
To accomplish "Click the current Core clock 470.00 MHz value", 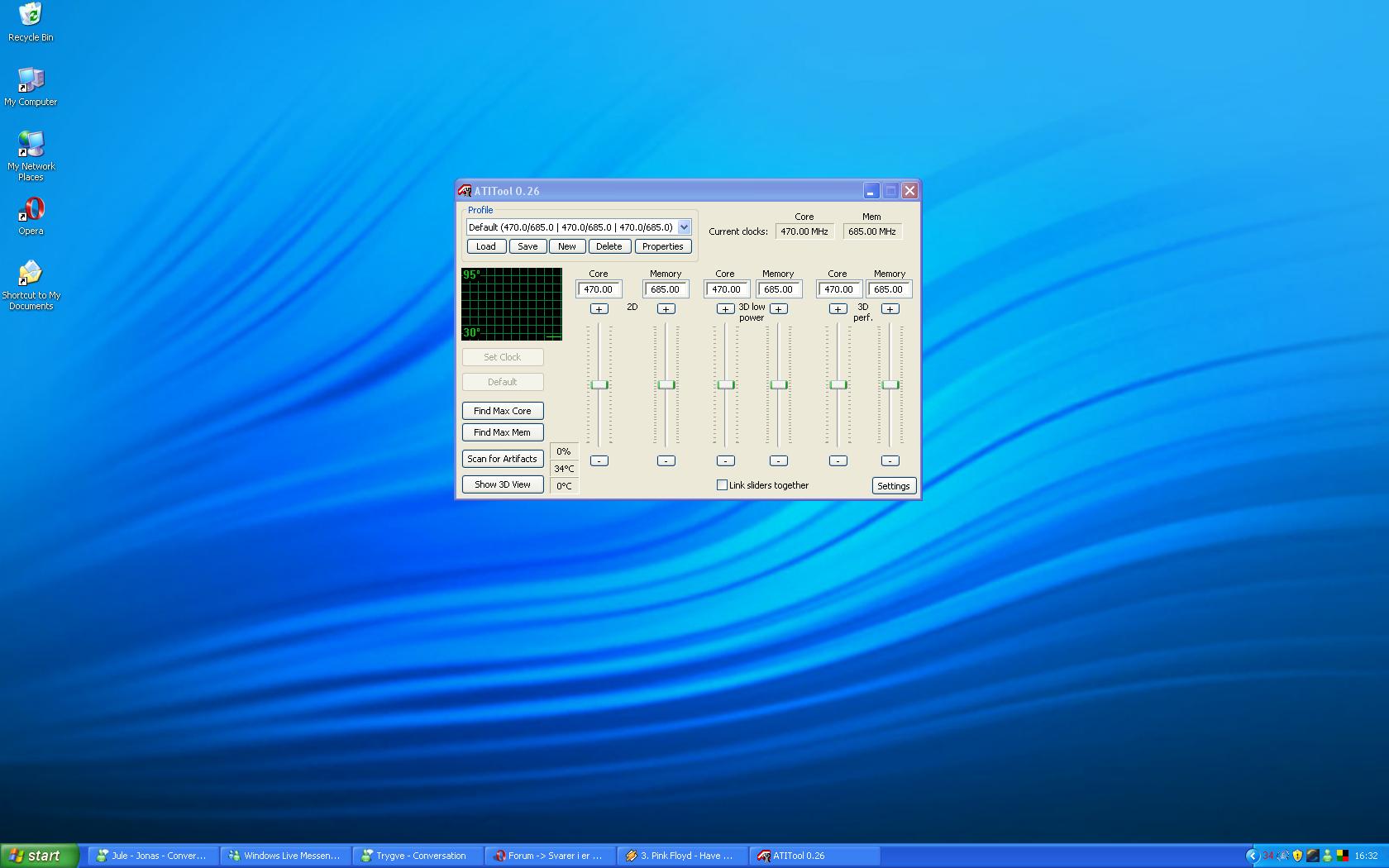I will click(x=804, y=231).
